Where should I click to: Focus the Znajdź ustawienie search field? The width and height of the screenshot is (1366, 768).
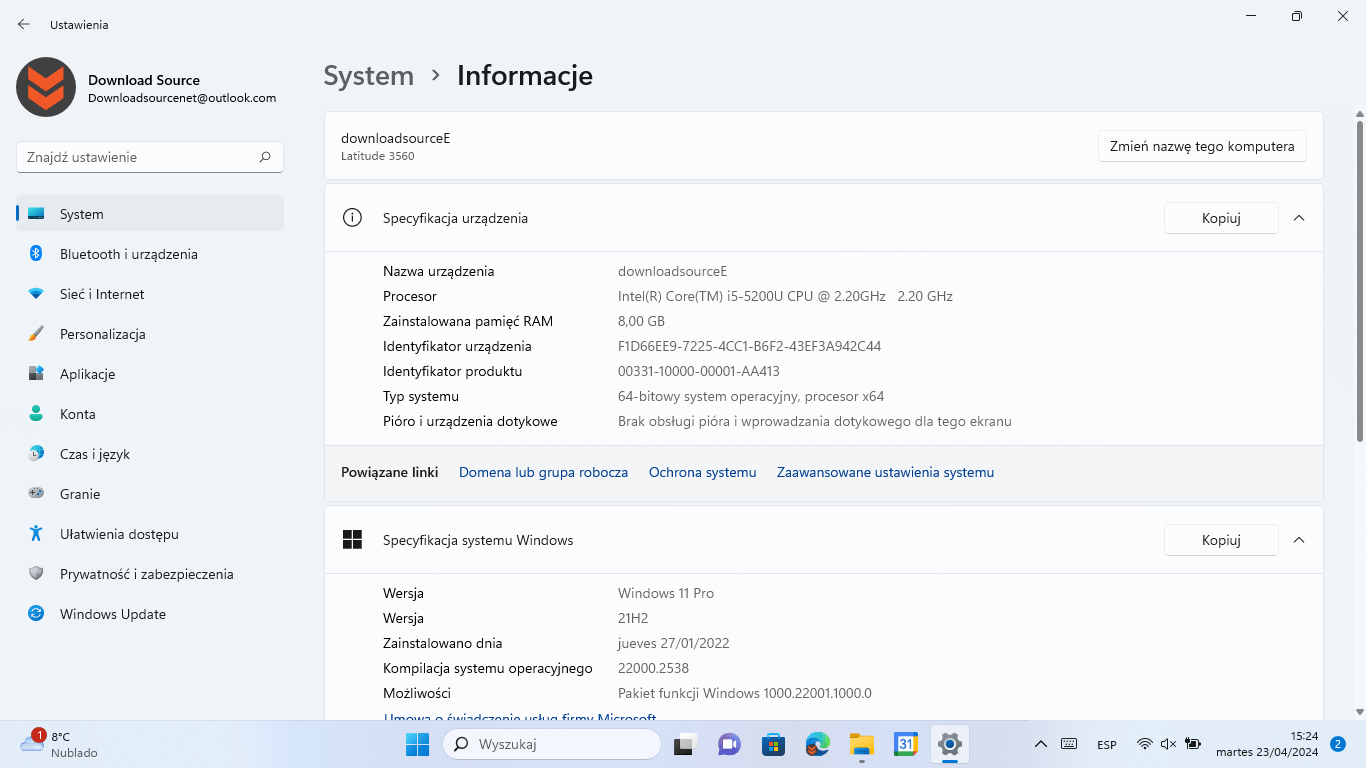click(x=150, y=157)
